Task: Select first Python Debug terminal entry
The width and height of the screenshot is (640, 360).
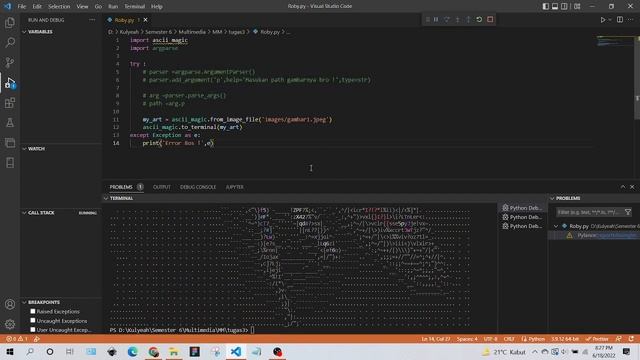Action: (522, 208)
